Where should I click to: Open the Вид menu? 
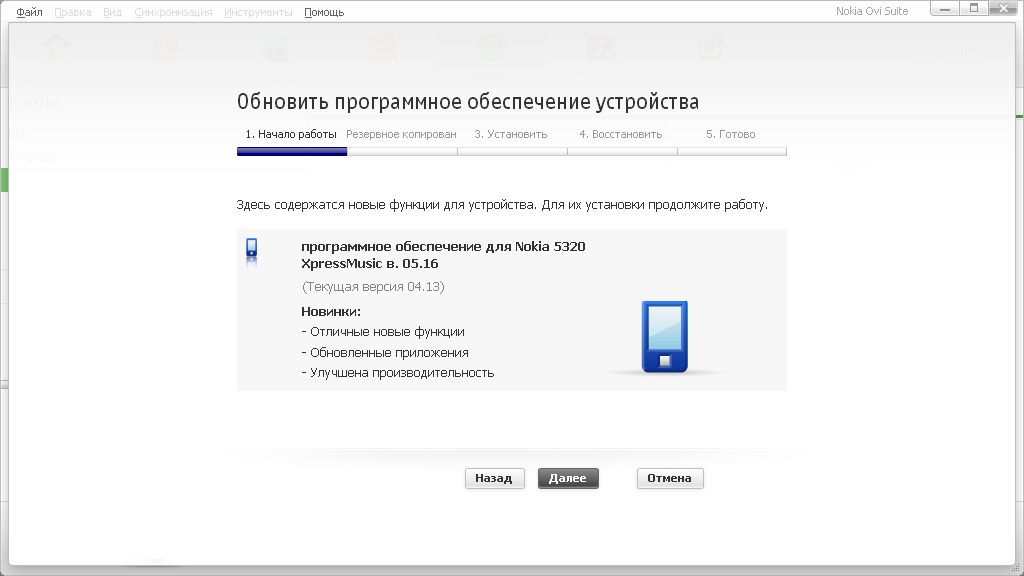coord(112,12)
